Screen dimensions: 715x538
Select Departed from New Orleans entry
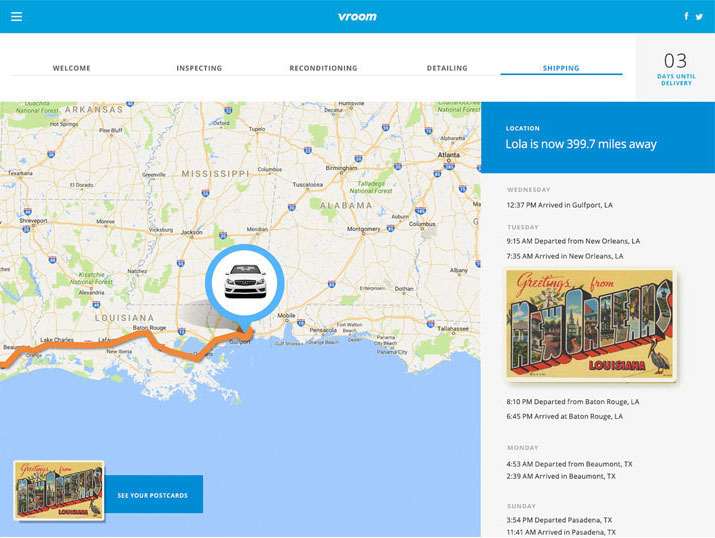tap(573, 241)
